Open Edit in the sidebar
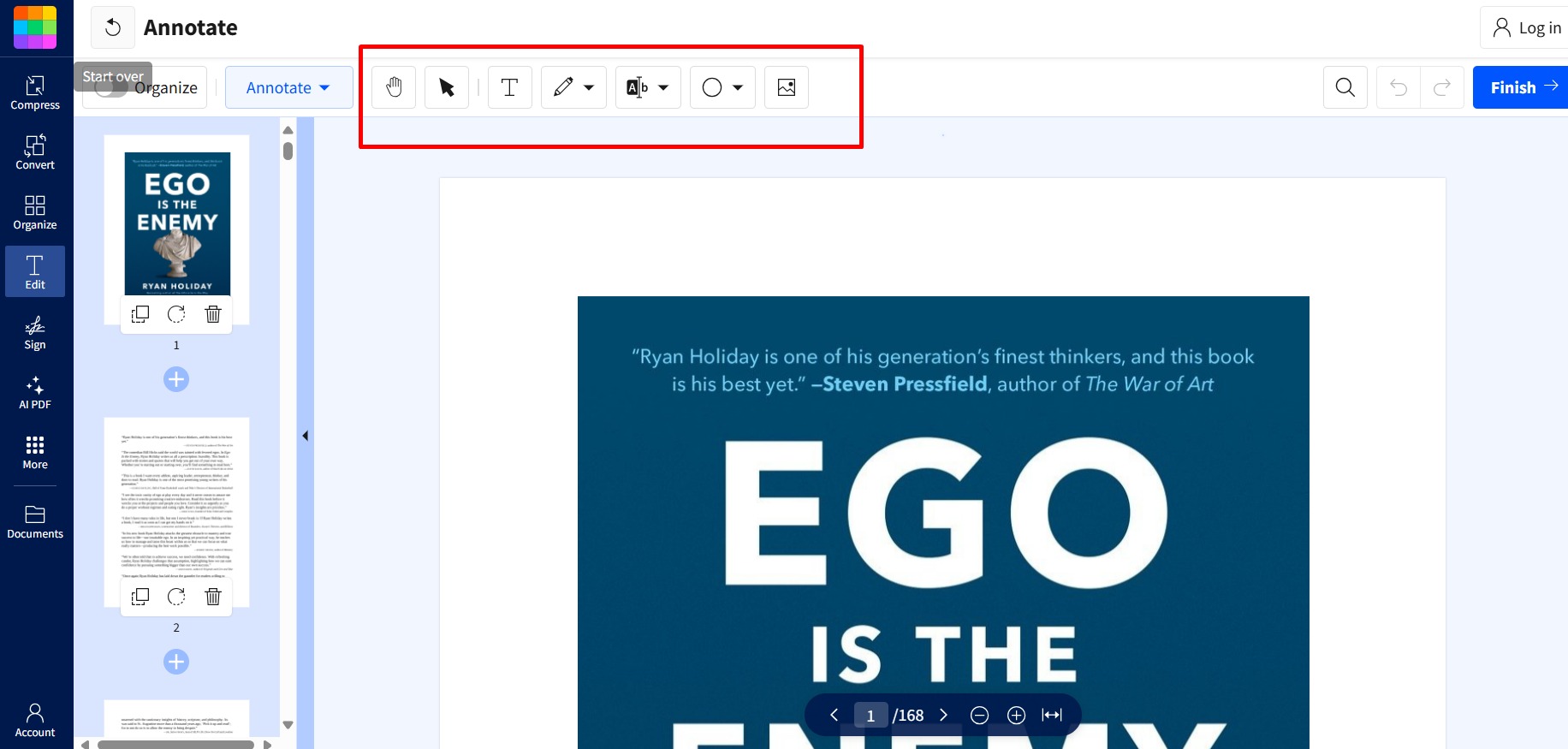This screenshot has width=1568, height=749. (35, 271)
